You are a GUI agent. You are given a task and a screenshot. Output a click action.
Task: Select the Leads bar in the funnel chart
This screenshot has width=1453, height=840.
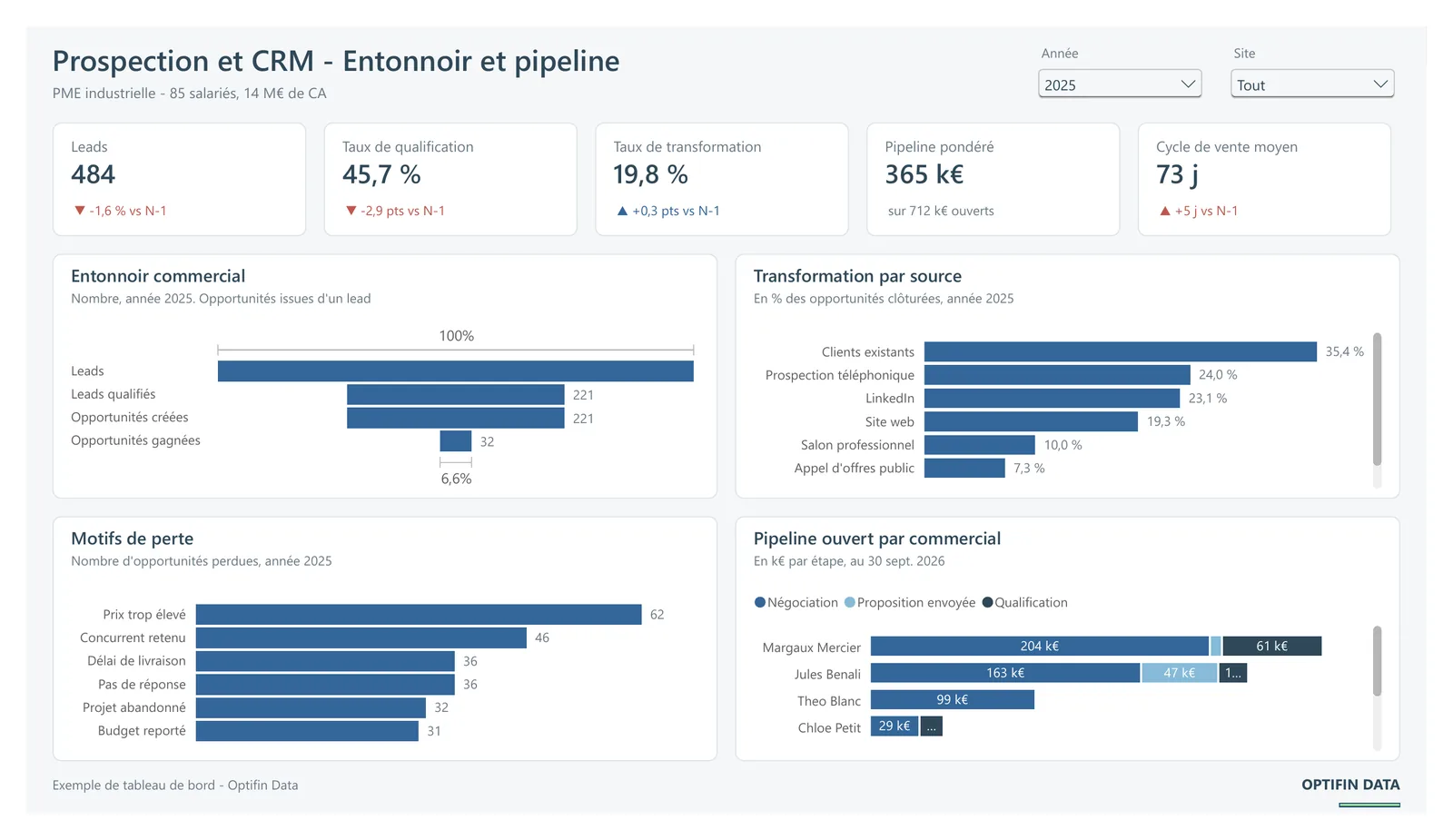(456, 371)
